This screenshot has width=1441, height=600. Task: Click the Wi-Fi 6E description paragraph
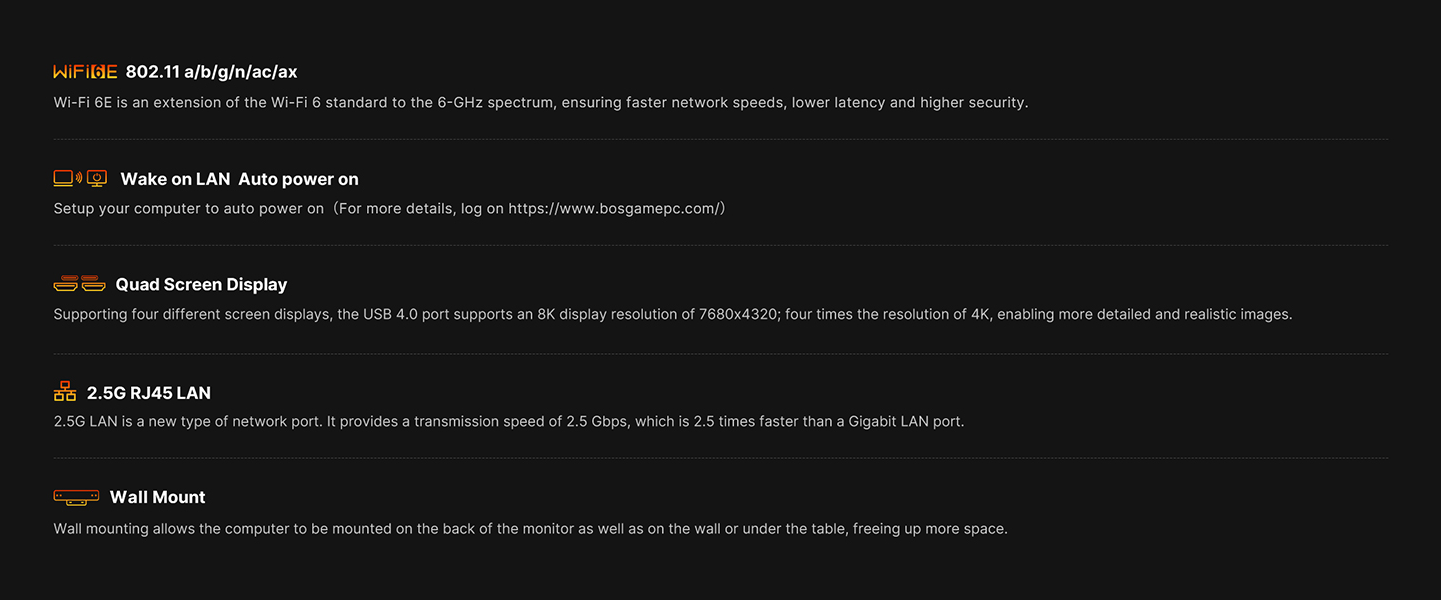tap(540, 102)
